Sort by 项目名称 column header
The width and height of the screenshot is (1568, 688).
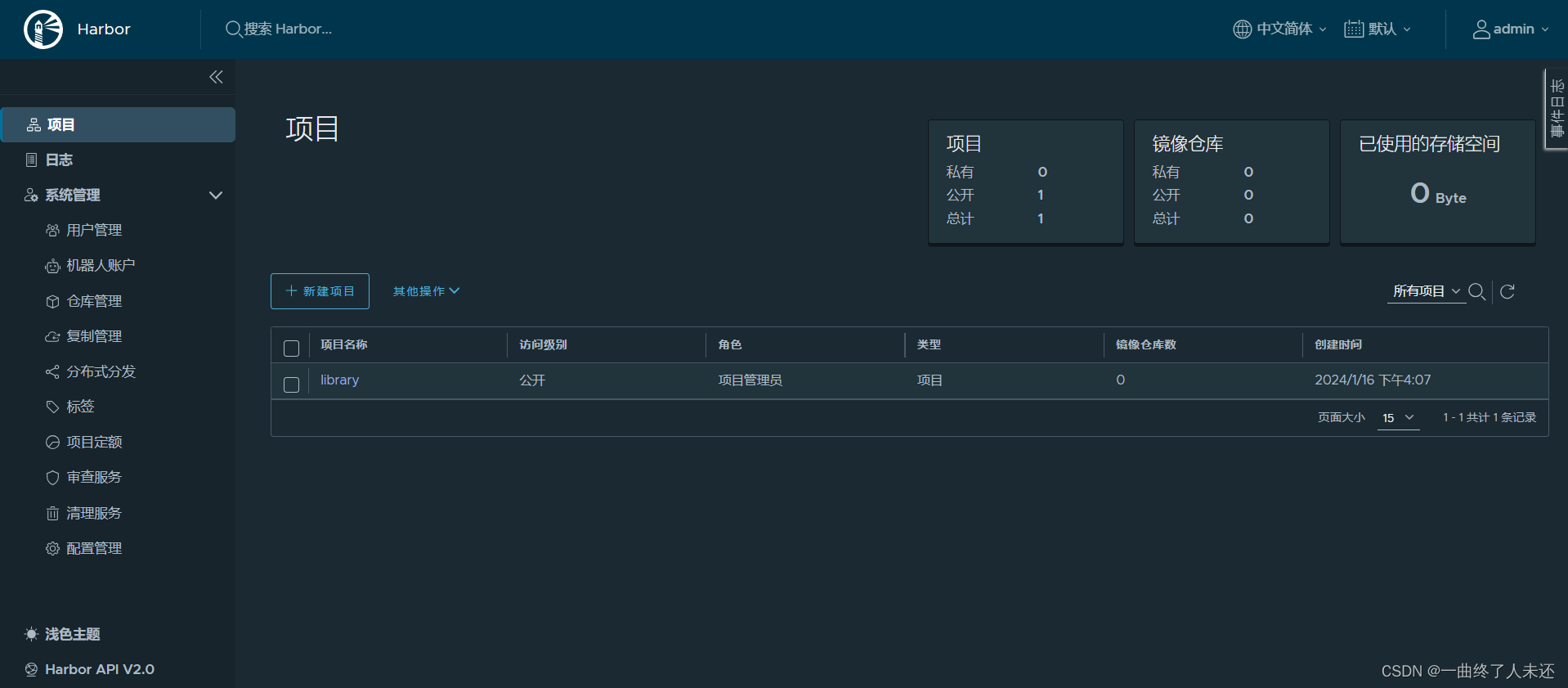[x=344, y=345]
